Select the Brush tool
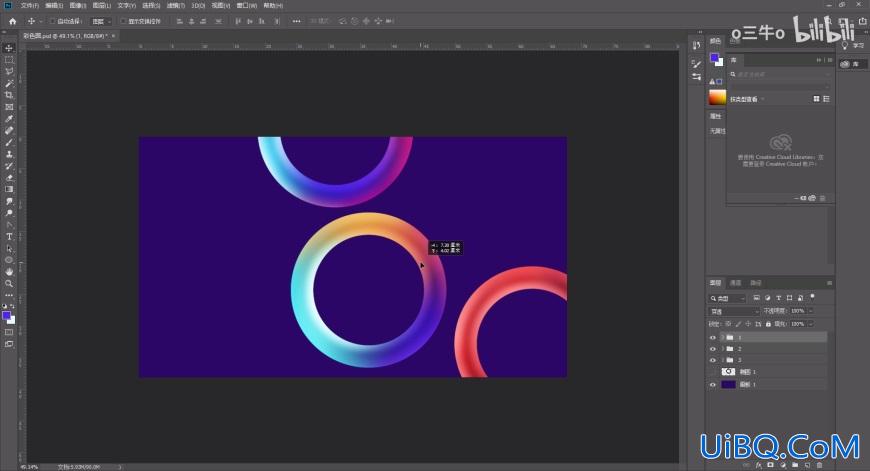This screenshot has width=870, height=471. [x=9, y=142]
